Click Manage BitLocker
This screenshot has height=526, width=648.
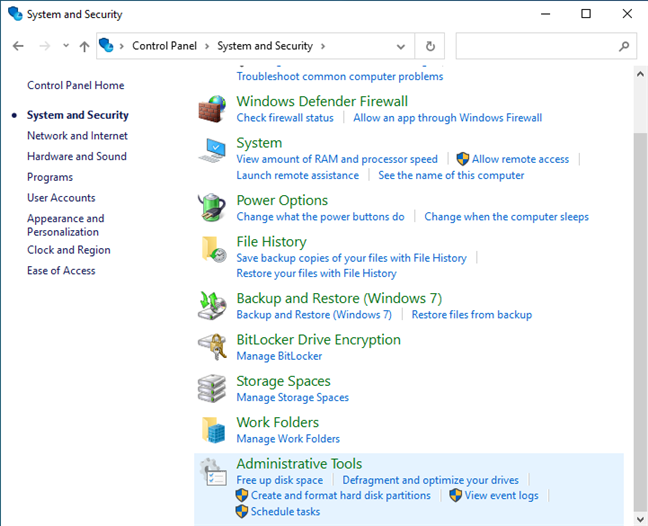279,356
